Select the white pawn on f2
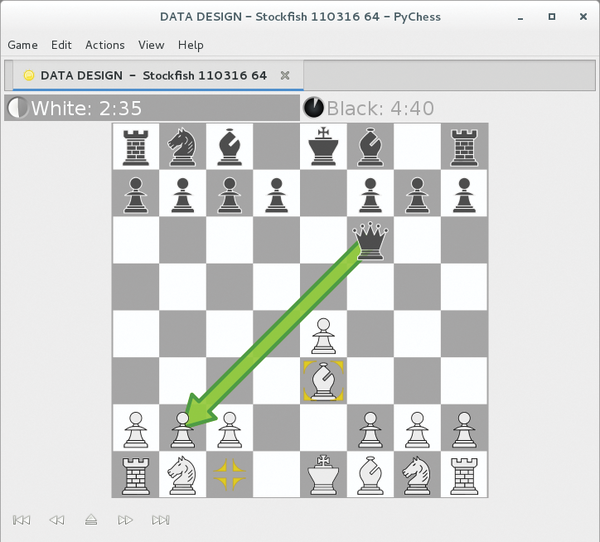 pyautogui.click(x=370, y=428)
